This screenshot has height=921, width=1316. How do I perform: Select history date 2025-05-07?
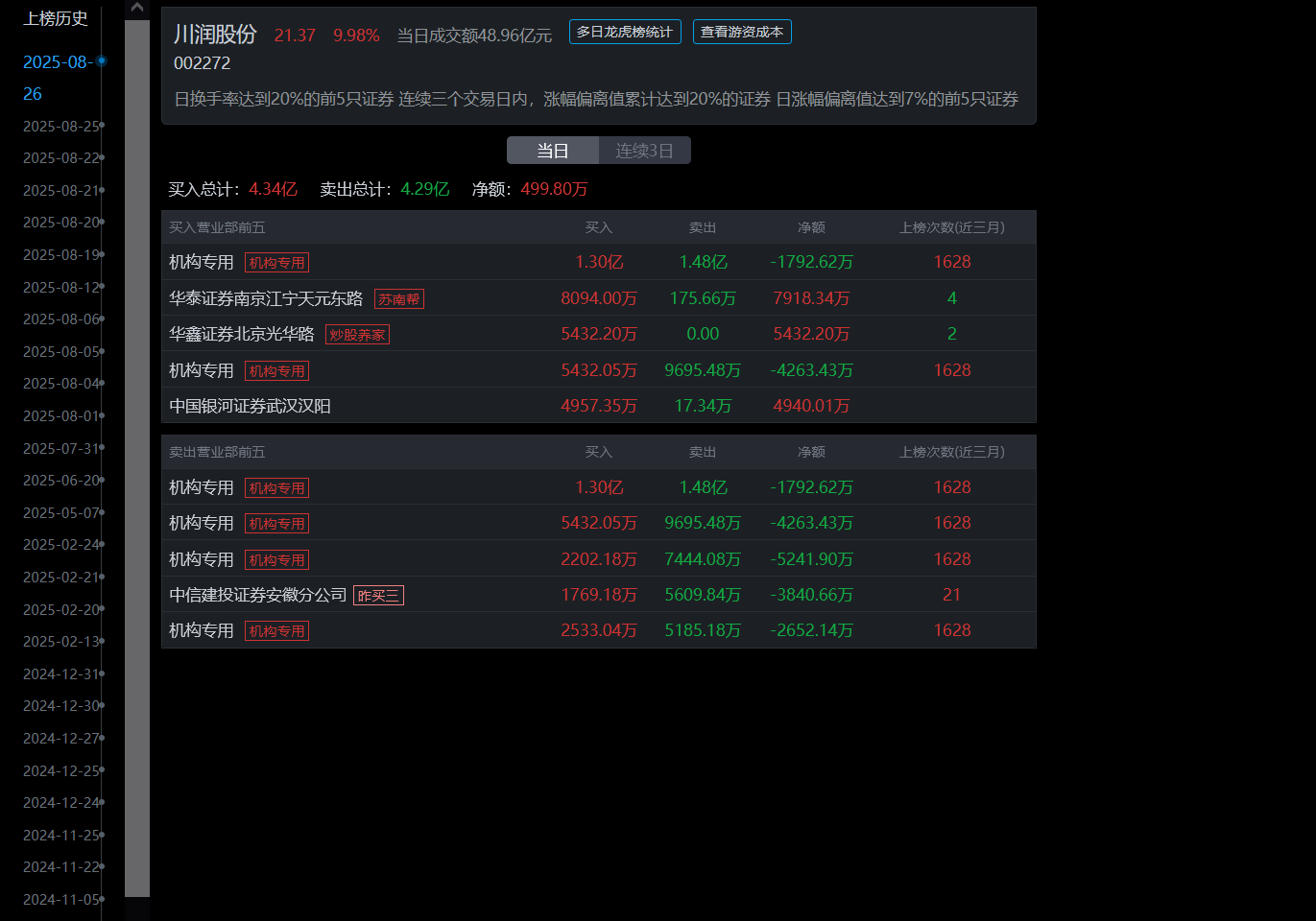tap(61, 512)
